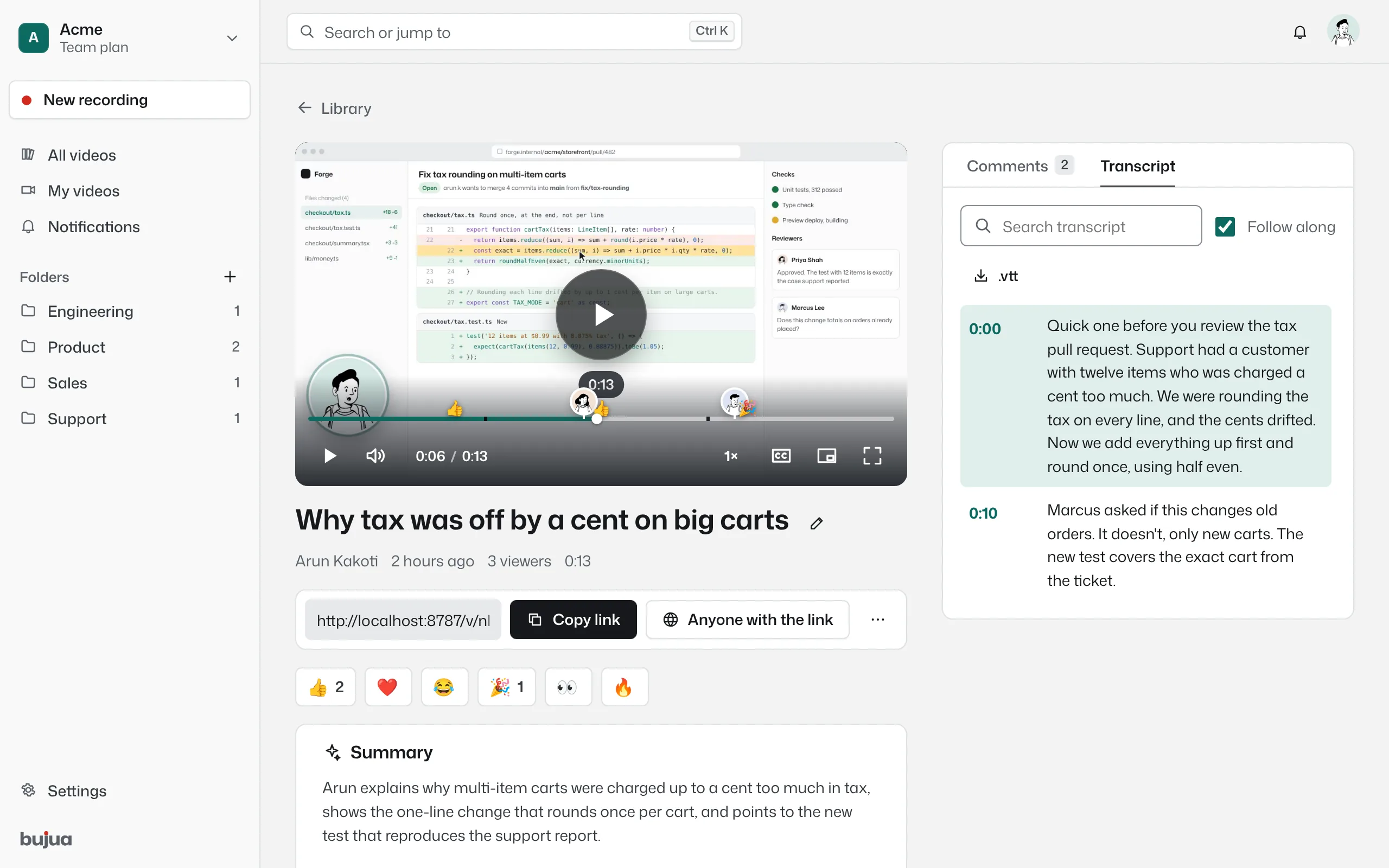Screen dimensions: 1389x868
Task: Click the large center play button on video
Action: (601, 315)
